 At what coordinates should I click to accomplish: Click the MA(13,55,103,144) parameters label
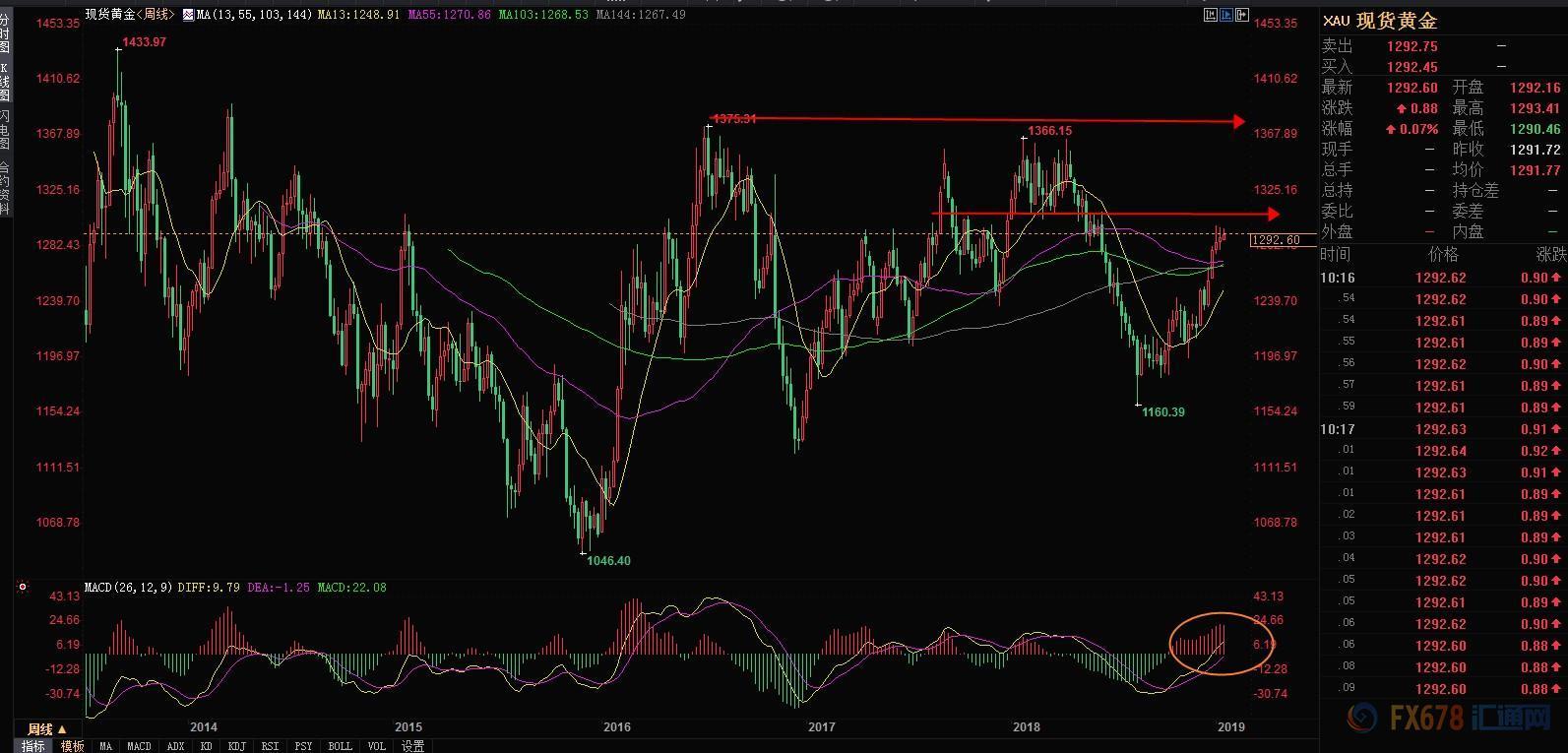click(255, 16)
